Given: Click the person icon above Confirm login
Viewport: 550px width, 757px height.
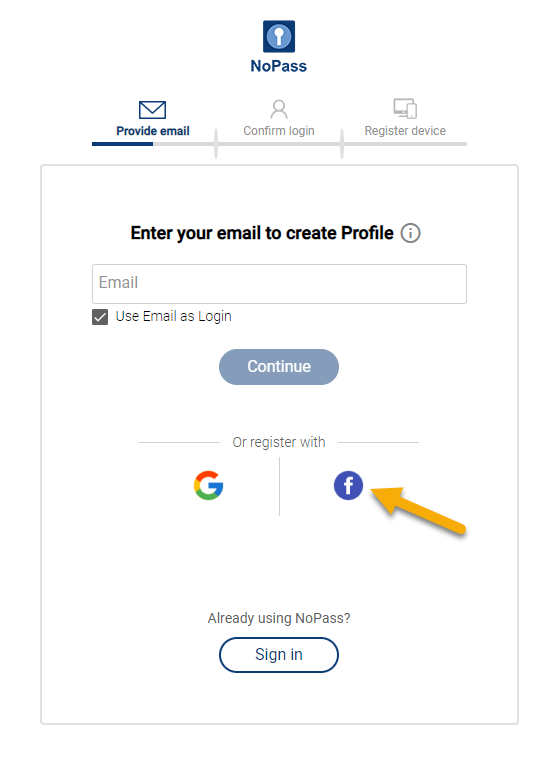Looking at the screenshot, I should click(279, 109).
